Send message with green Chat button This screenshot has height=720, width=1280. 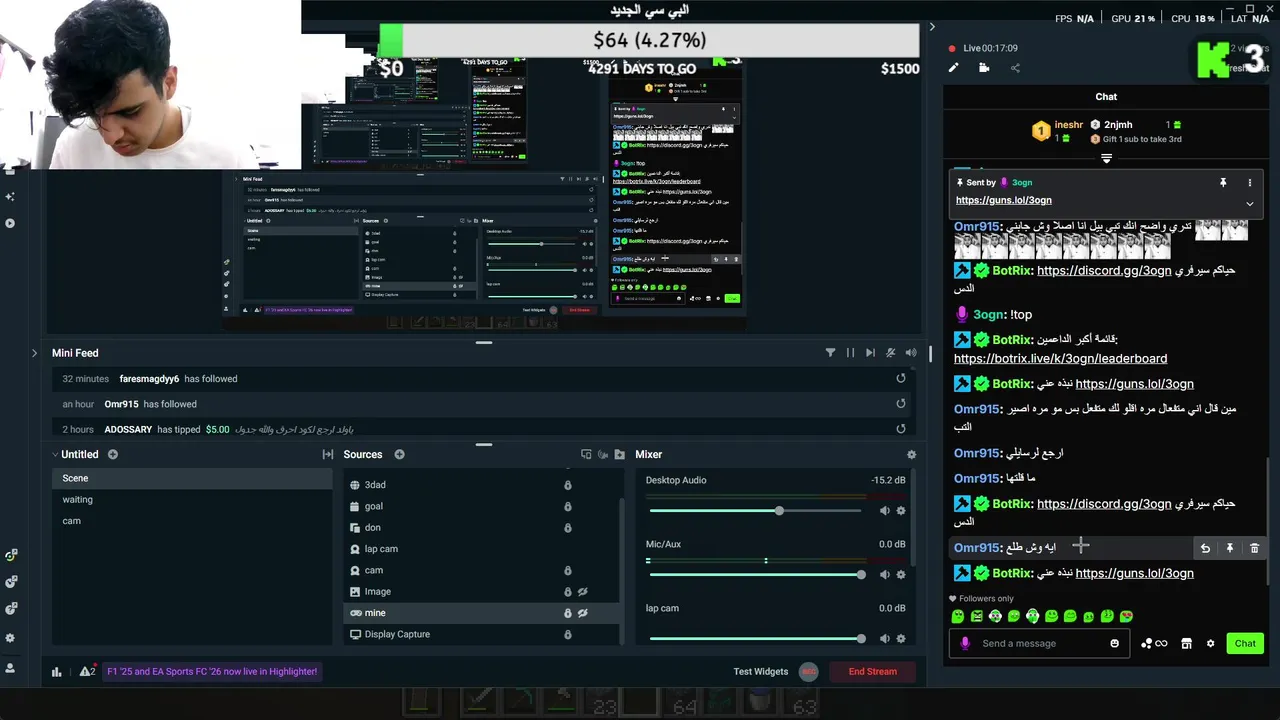1245,643
